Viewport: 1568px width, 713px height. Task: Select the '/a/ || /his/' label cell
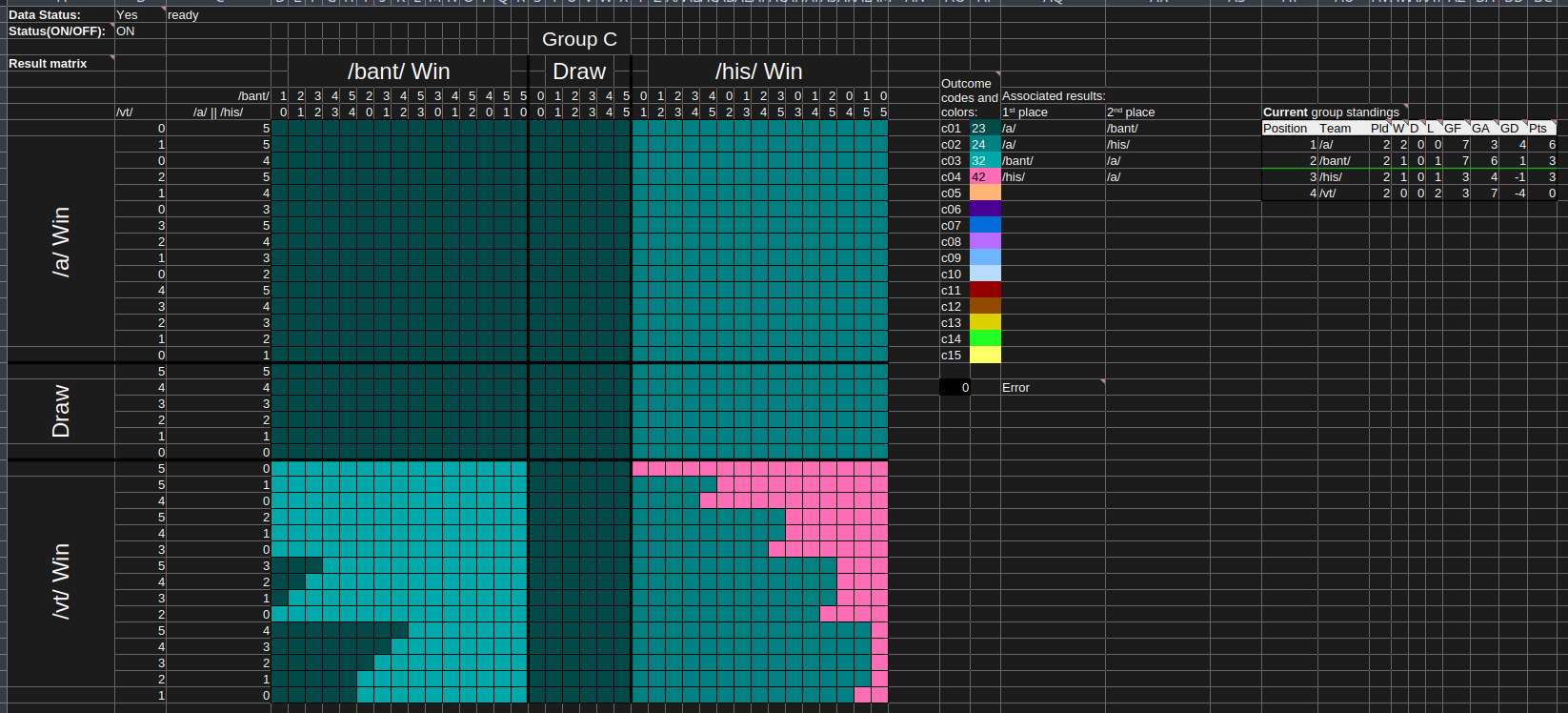pyautogui.click(x=218, y=112)
